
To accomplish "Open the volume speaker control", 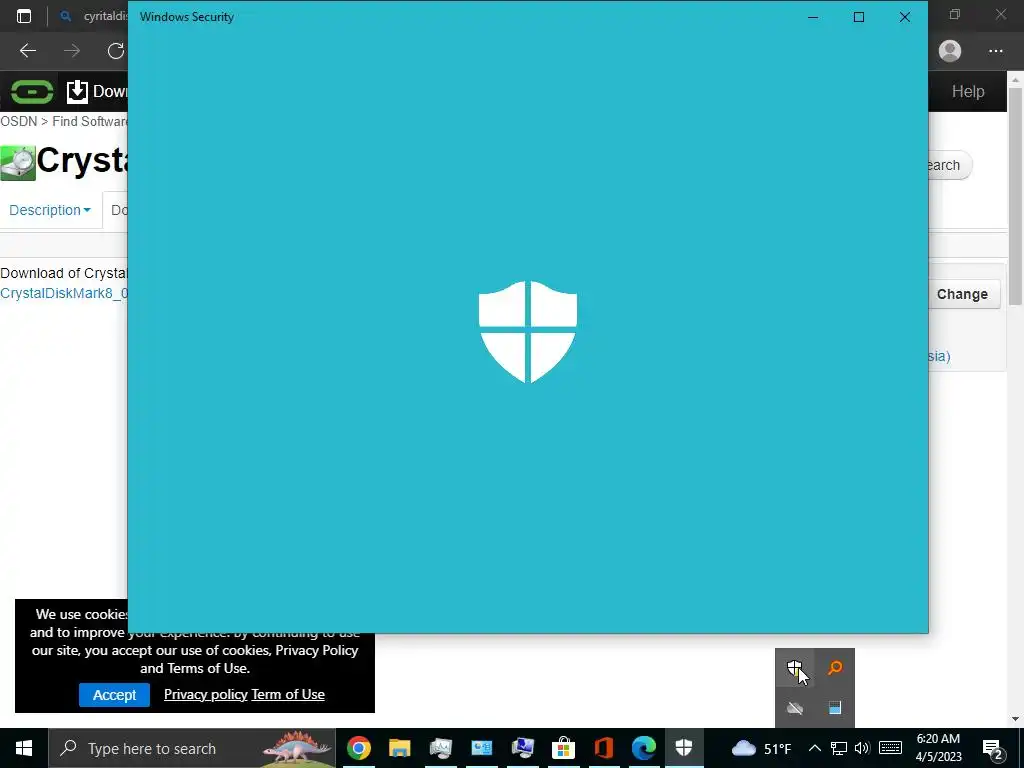I will [x=862, y=748].
